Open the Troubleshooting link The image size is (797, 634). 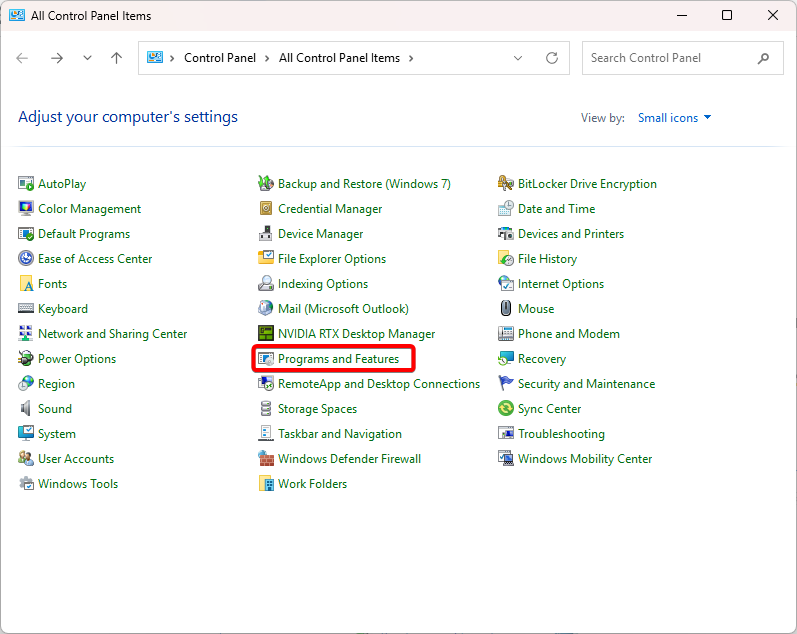coord(561,433)
